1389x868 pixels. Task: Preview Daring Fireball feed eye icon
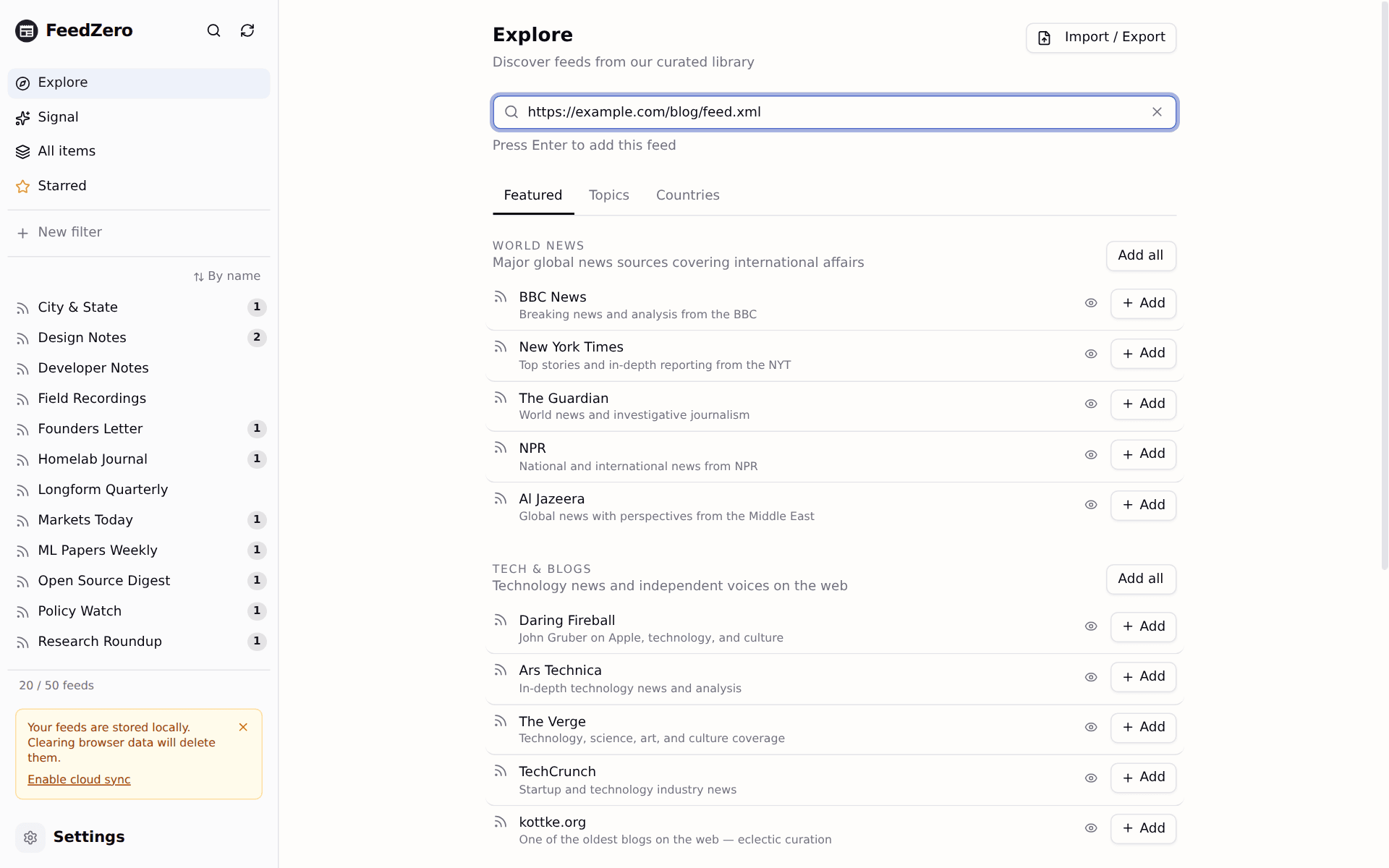click(1091, 626)
